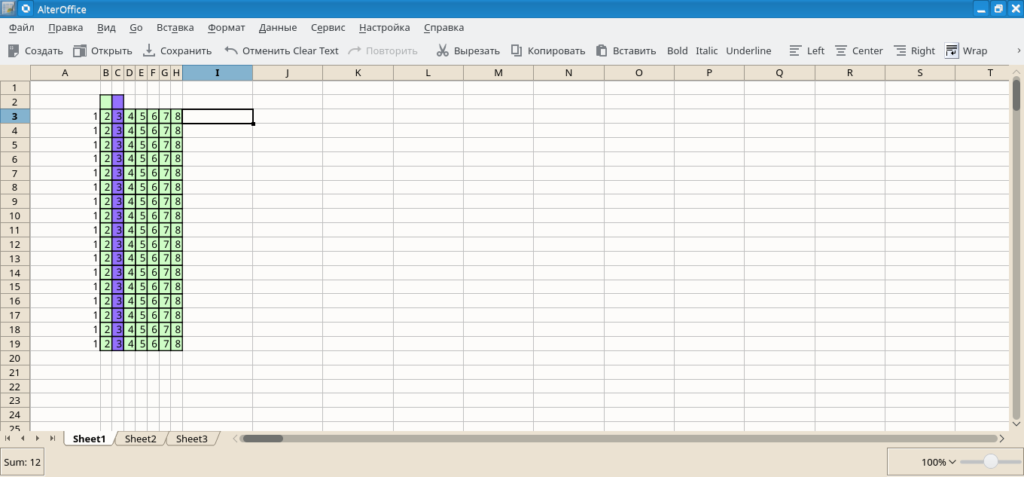Image resolution: width=1024 pixels, height=477 pixels.
Task: Open a file with the Open icon
Action: [x=80, y=51]
